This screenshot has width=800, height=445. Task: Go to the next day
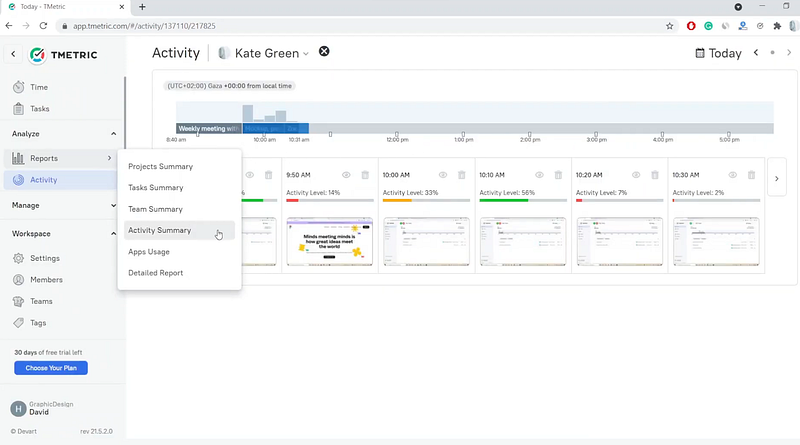click(789, 53)
